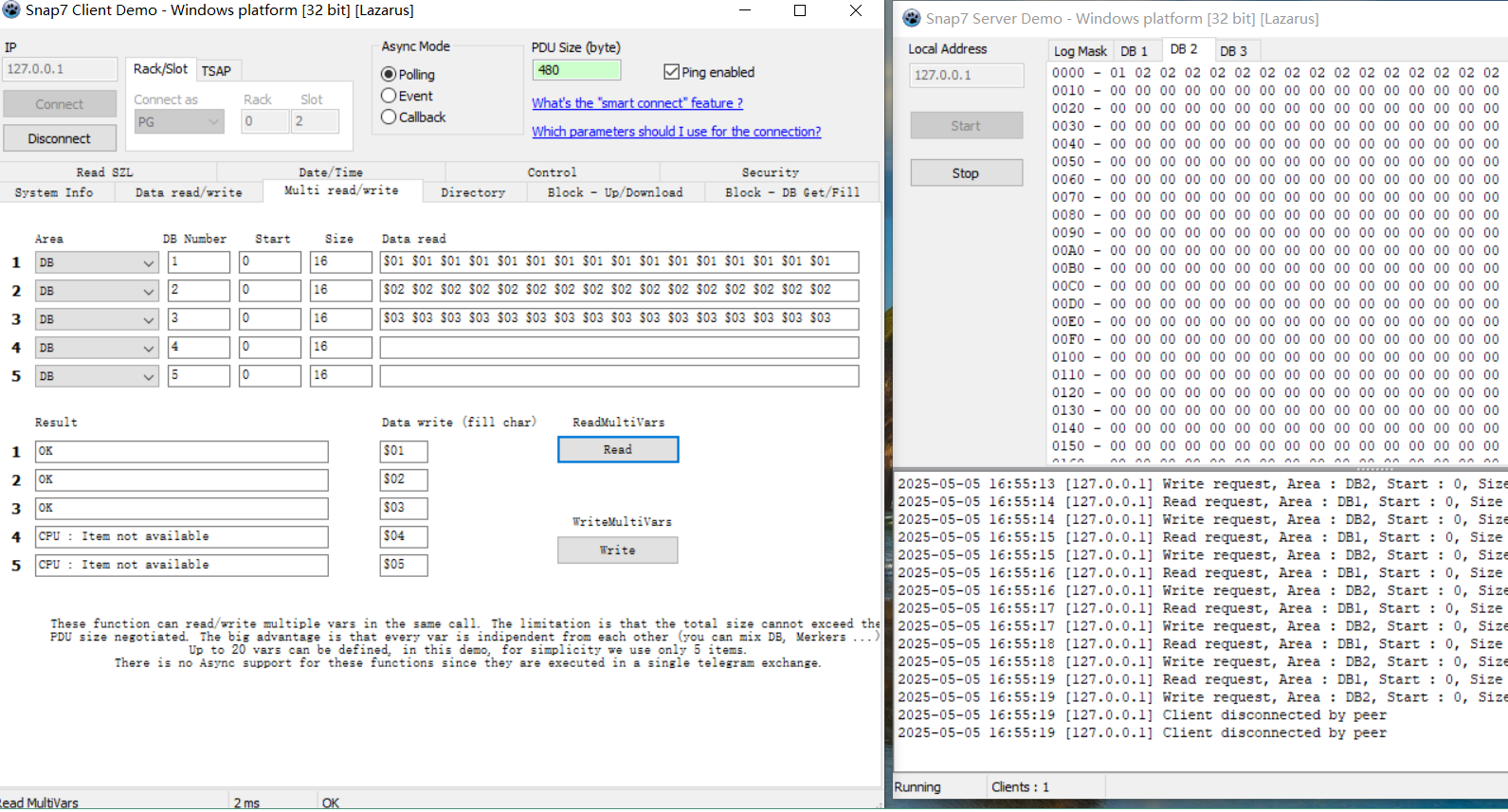Click the Disconnect button
Screen dimensions: 1508x812
pos(60,138)
